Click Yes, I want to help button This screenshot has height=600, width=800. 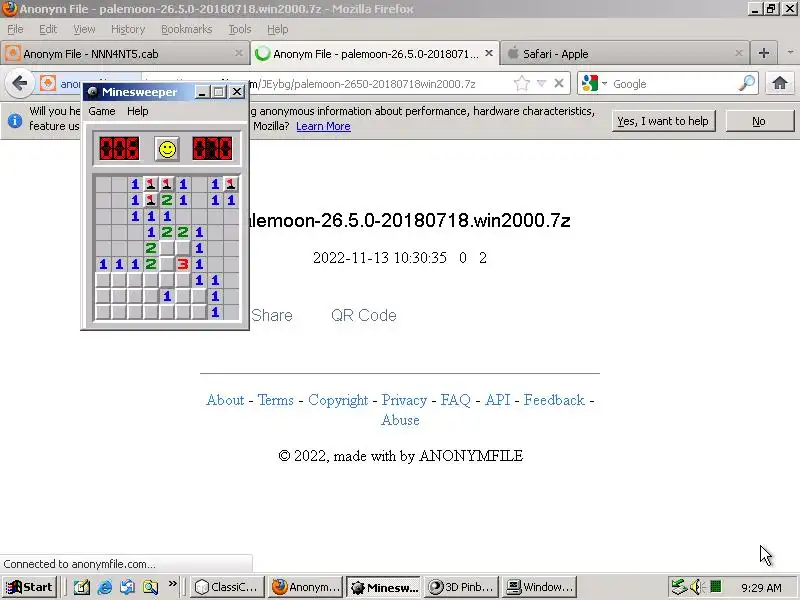(x=663, y=121)
